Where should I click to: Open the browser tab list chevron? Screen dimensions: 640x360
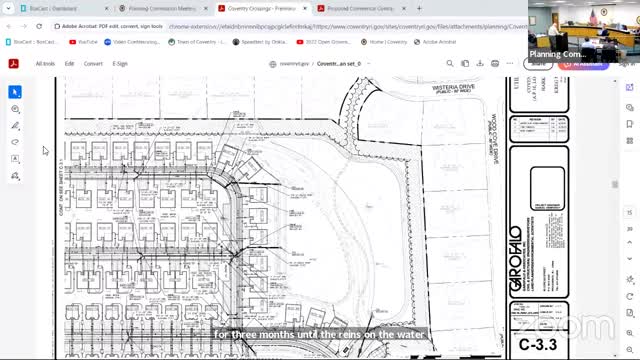(x=8, y=8)
